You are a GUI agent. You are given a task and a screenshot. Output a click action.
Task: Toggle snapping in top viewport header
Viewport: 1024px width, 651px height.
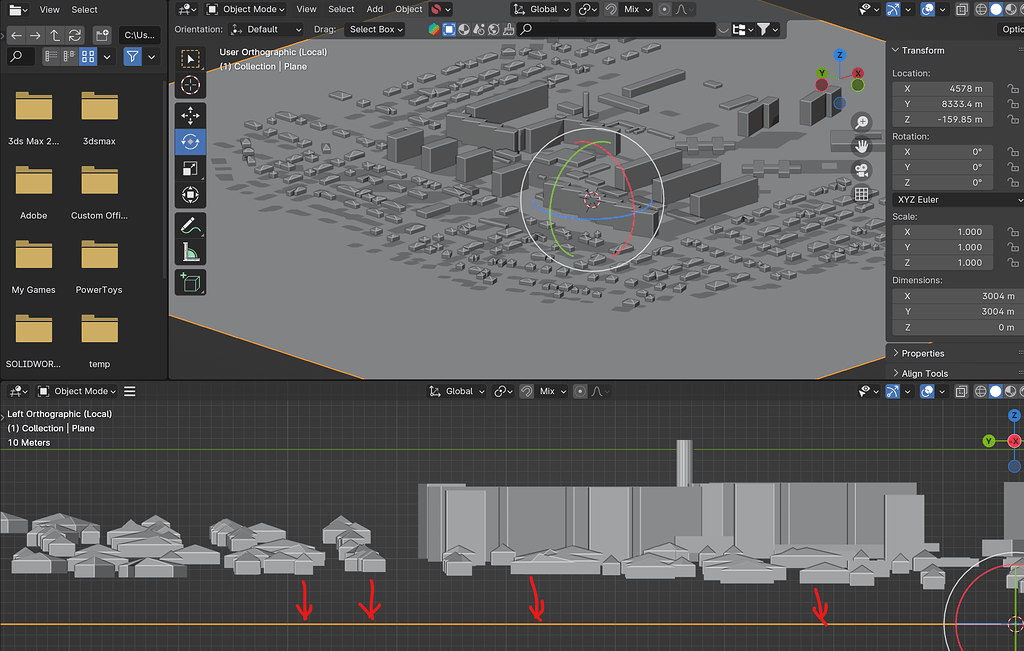[611, 9]
